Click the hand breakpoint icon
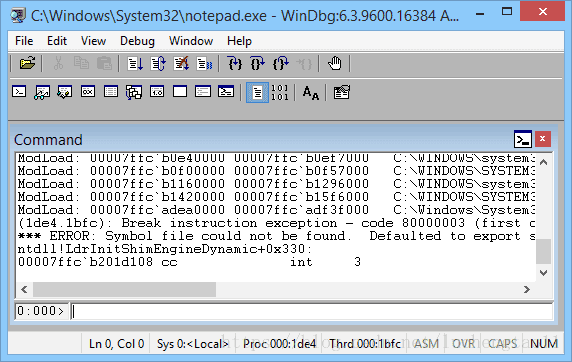The width and height of the screenshot is (572, 362). [335, 63]
